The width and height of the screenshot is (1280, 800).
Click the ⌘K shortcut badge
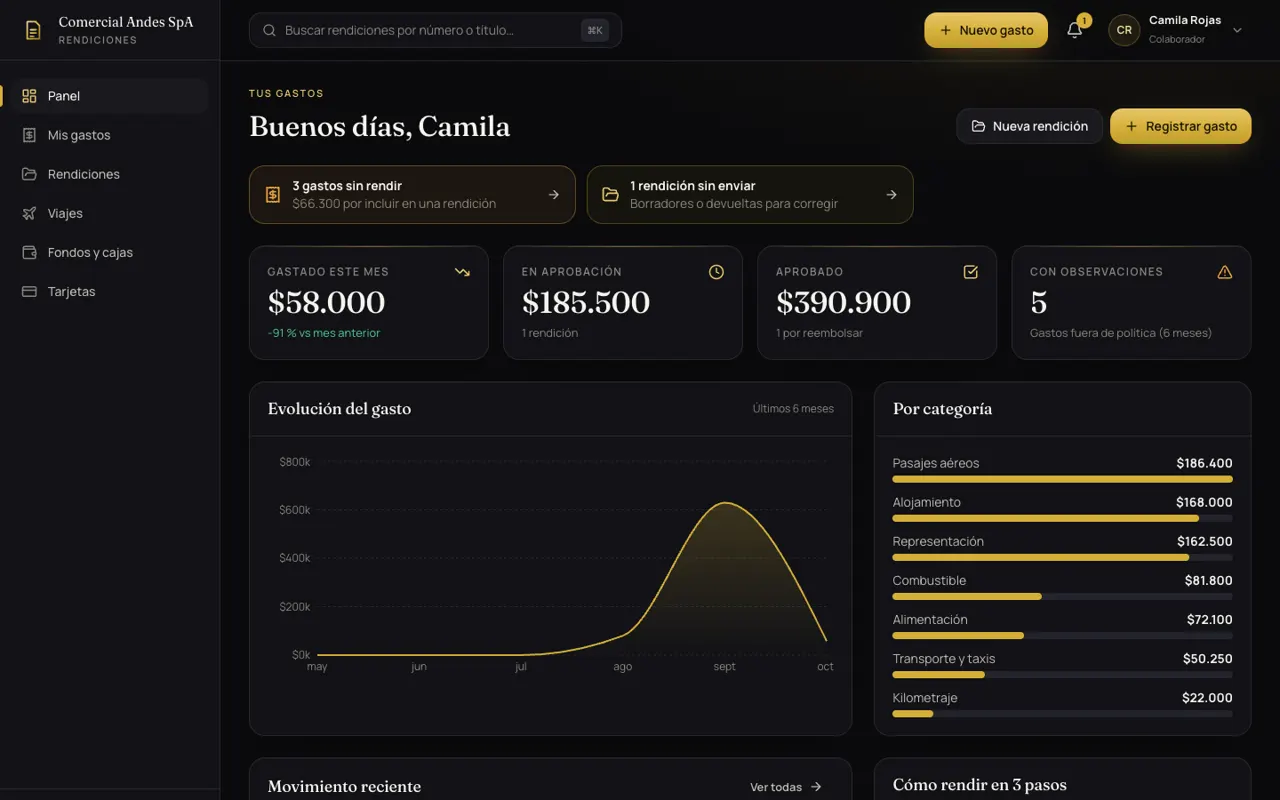tap(595, 30)
